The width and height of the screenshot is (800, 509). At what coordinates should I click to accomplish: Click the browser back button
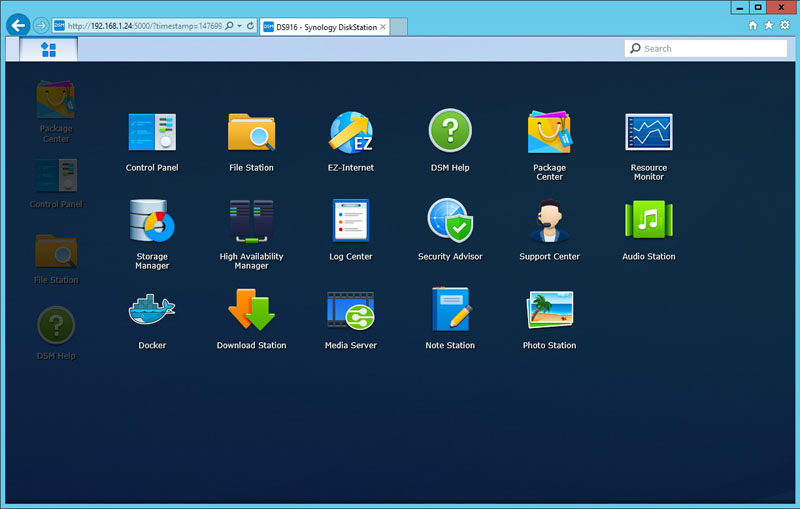(x=17, y=25)
